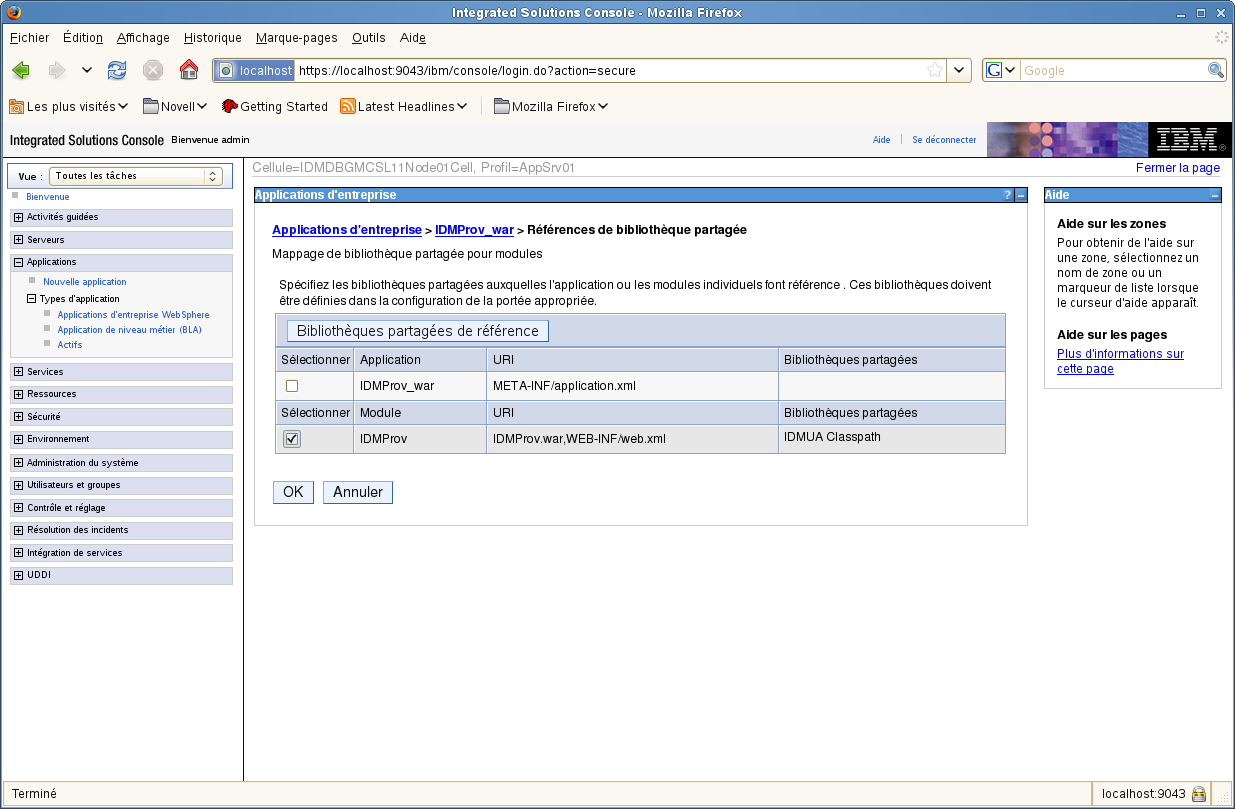This screenshot has width=1235, height=809.
Task: Expand the UDDI section
Action: [19, 575]
